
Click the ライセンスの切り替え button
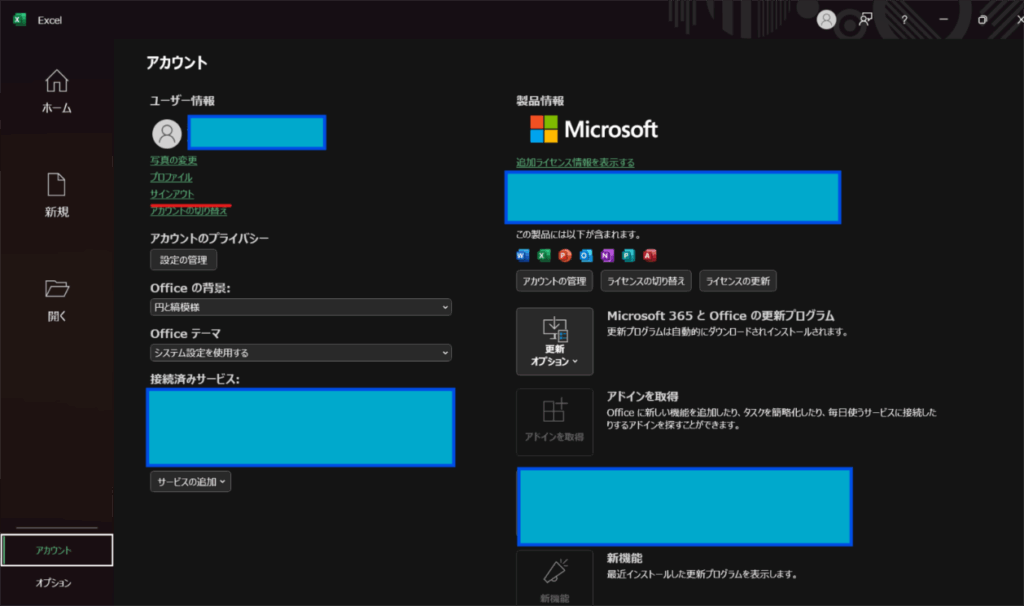click(646, 281)
